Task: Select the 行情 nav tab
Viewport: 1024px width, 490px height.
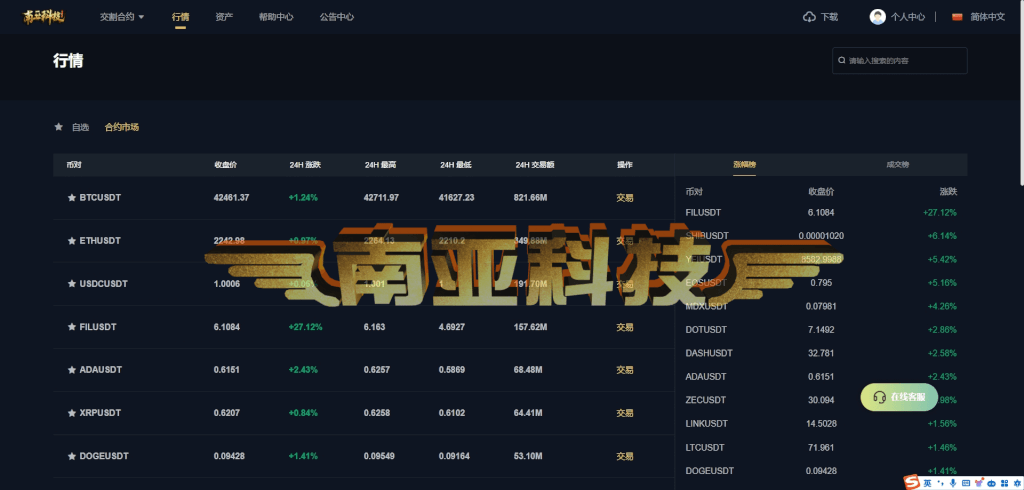Action: point(181,17)
